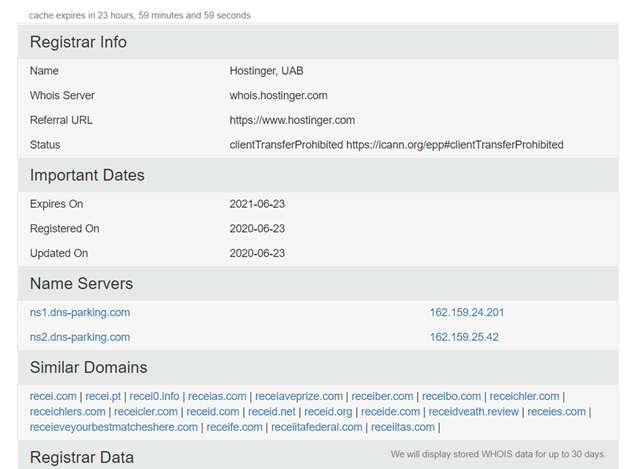The height and width of the screenshot is (469, 624).
Task: Open similar domain receid.org
Action: [x=328, y=411]
